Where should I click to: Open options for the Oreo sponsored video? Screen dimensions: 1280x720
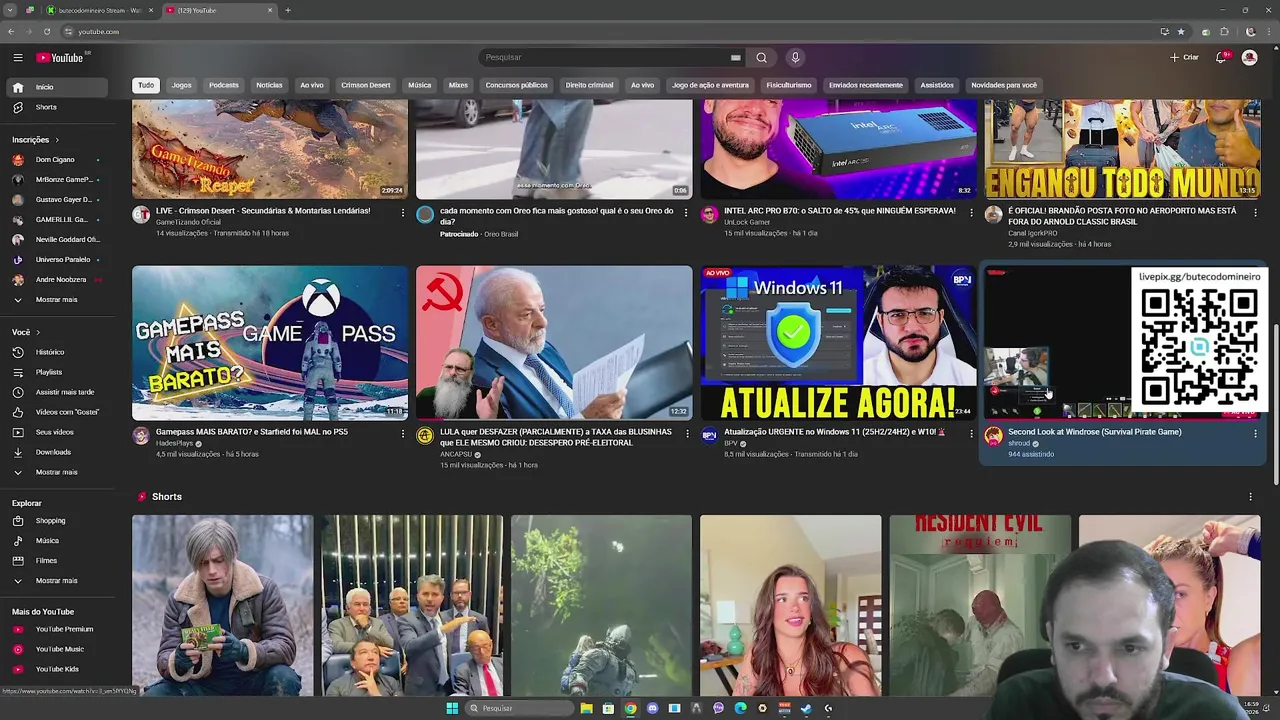tap(686, 212)
